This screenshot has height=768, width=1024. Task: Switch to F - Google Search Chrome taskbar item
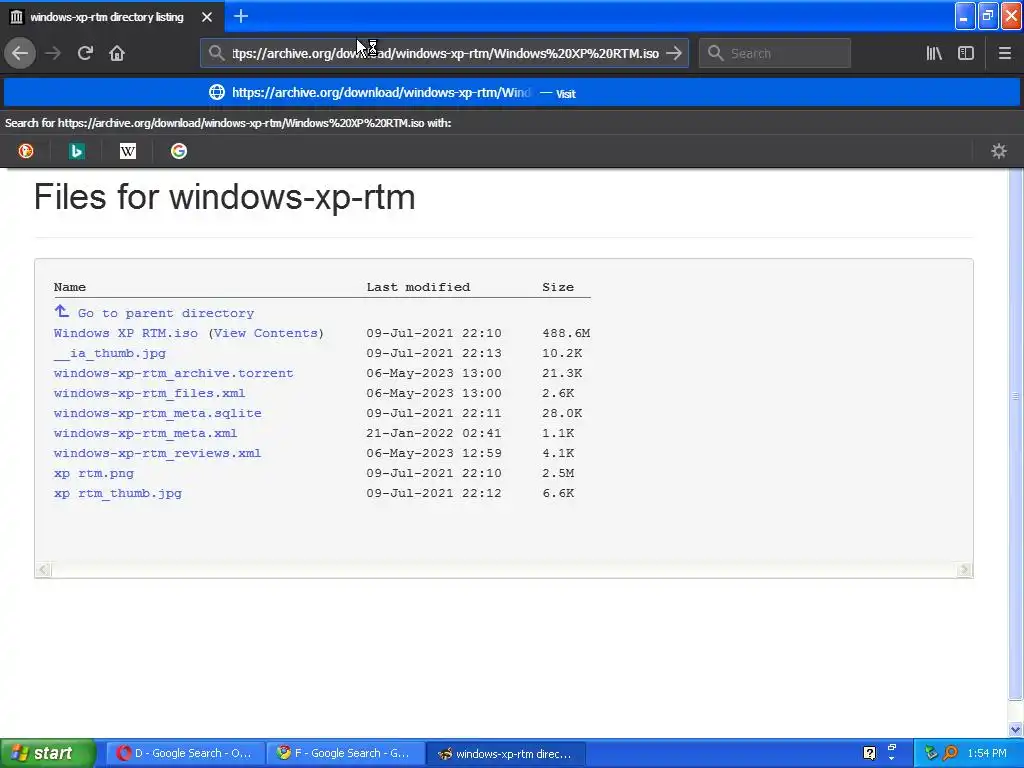click(345, 753)
